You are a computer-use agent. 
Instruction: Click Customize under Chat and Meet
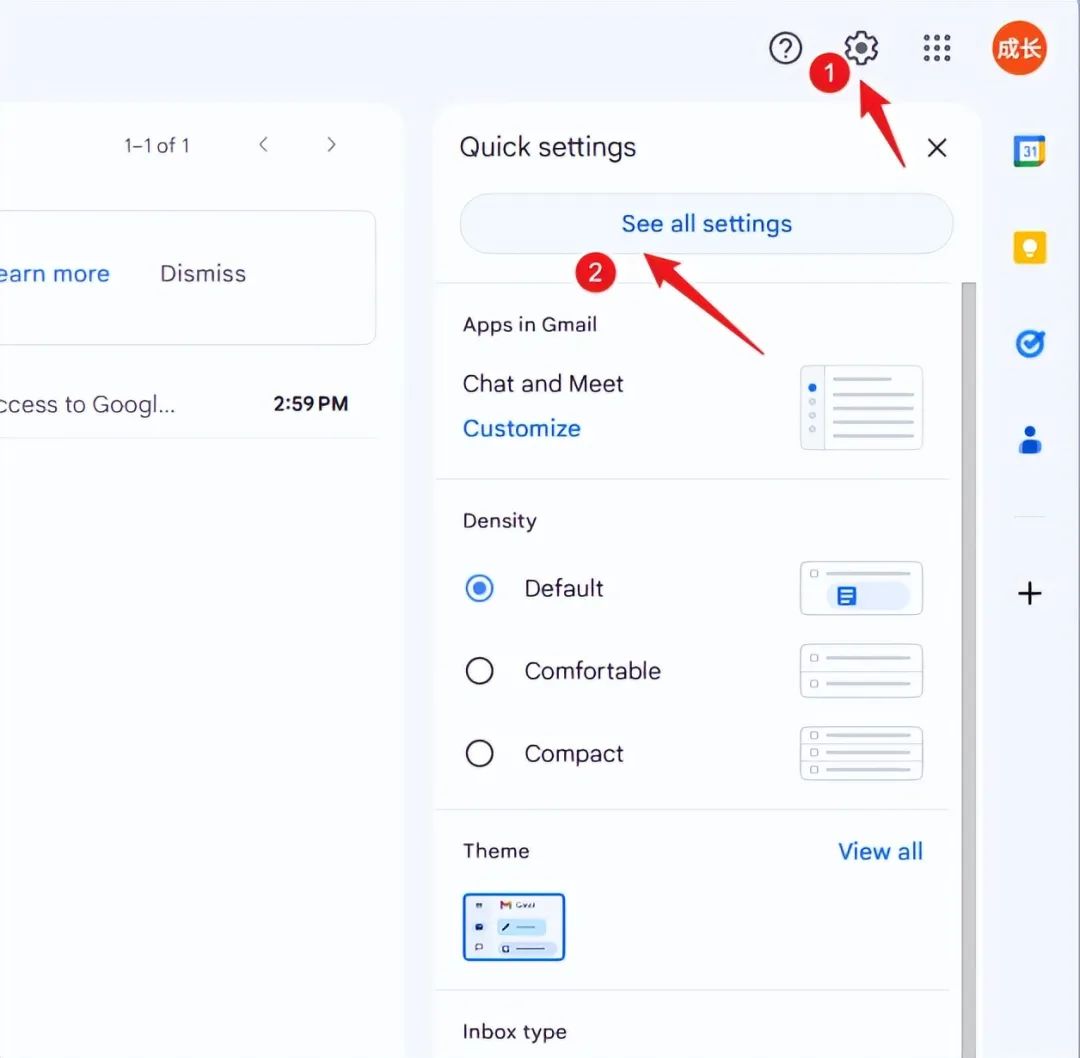click(521, 428)
